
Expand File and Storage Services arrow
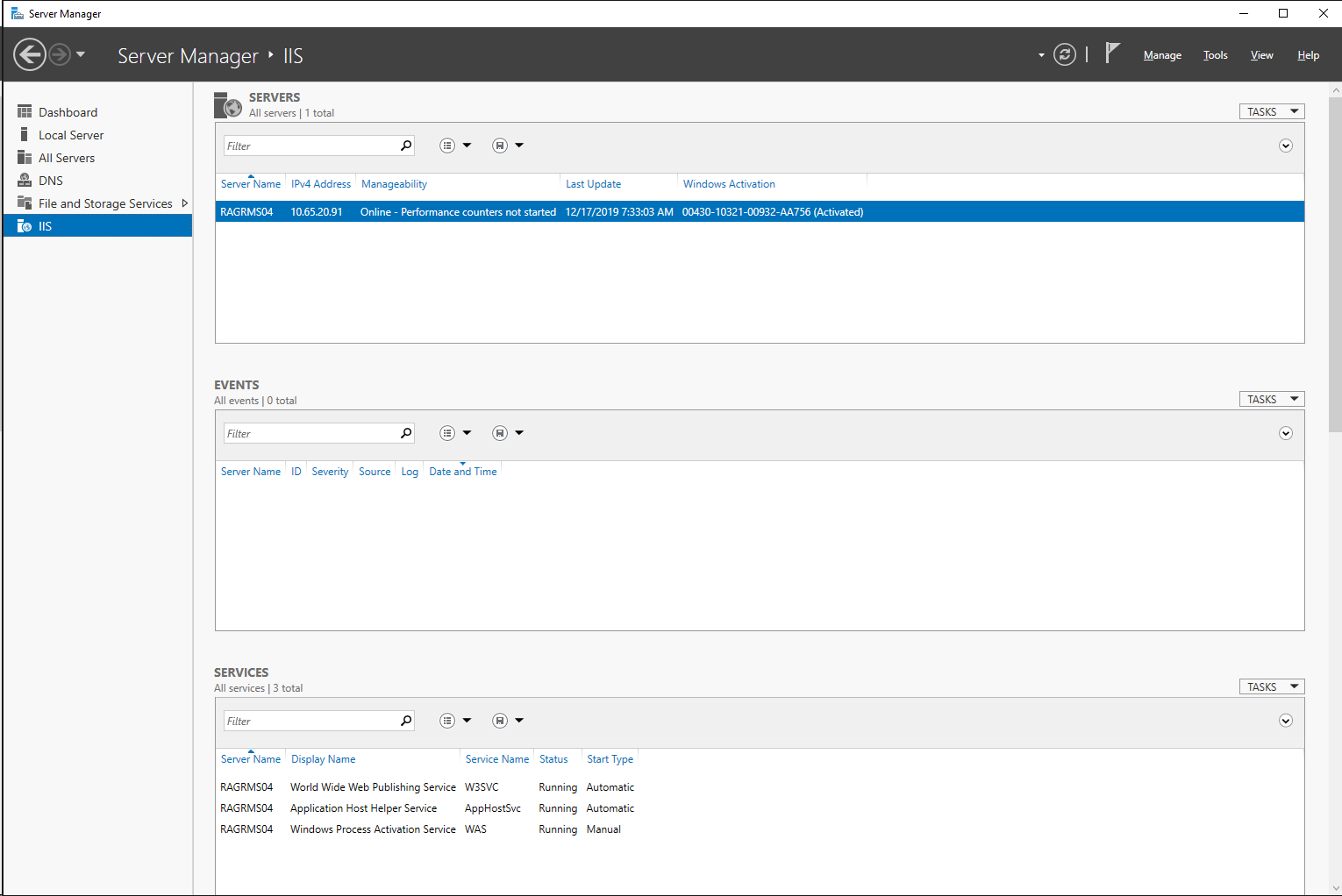pos(184,203)
